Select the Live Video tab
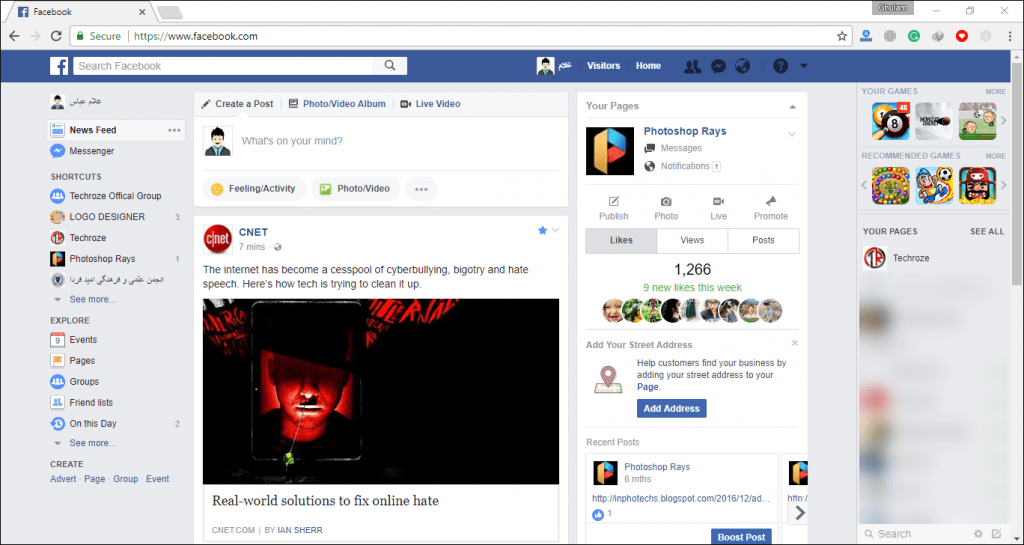The width and height of the screenshot is (1024, 545). [x=430, y=104]
